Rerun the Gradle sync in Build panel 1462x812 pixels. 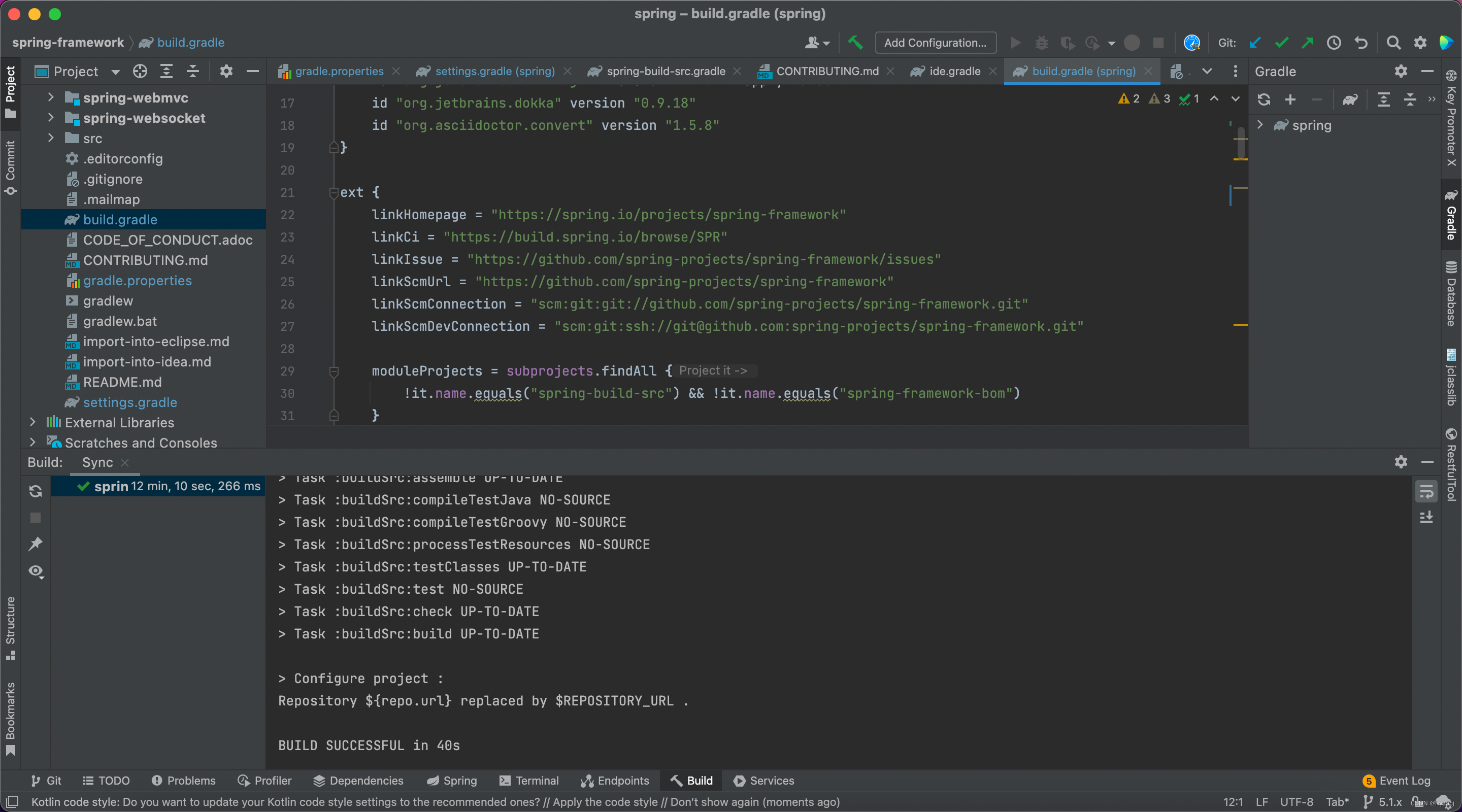(36, 491)
